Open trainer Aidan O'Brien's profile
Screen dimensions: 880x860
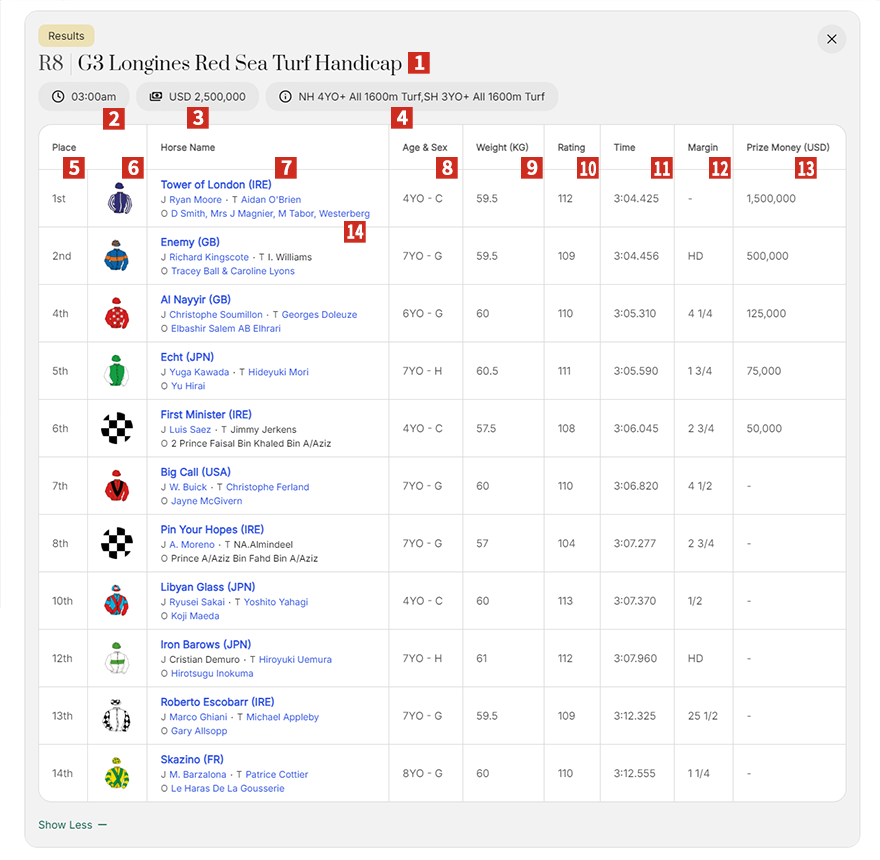pos(270,200)
